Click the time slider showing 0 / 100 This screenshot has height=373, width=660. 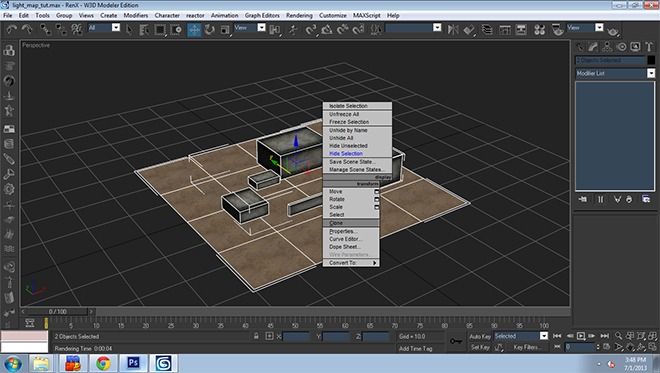pos(58,312)
